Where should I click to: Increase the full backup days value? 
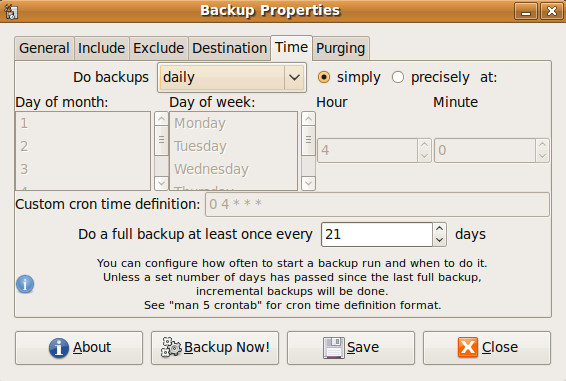point(439,229)
